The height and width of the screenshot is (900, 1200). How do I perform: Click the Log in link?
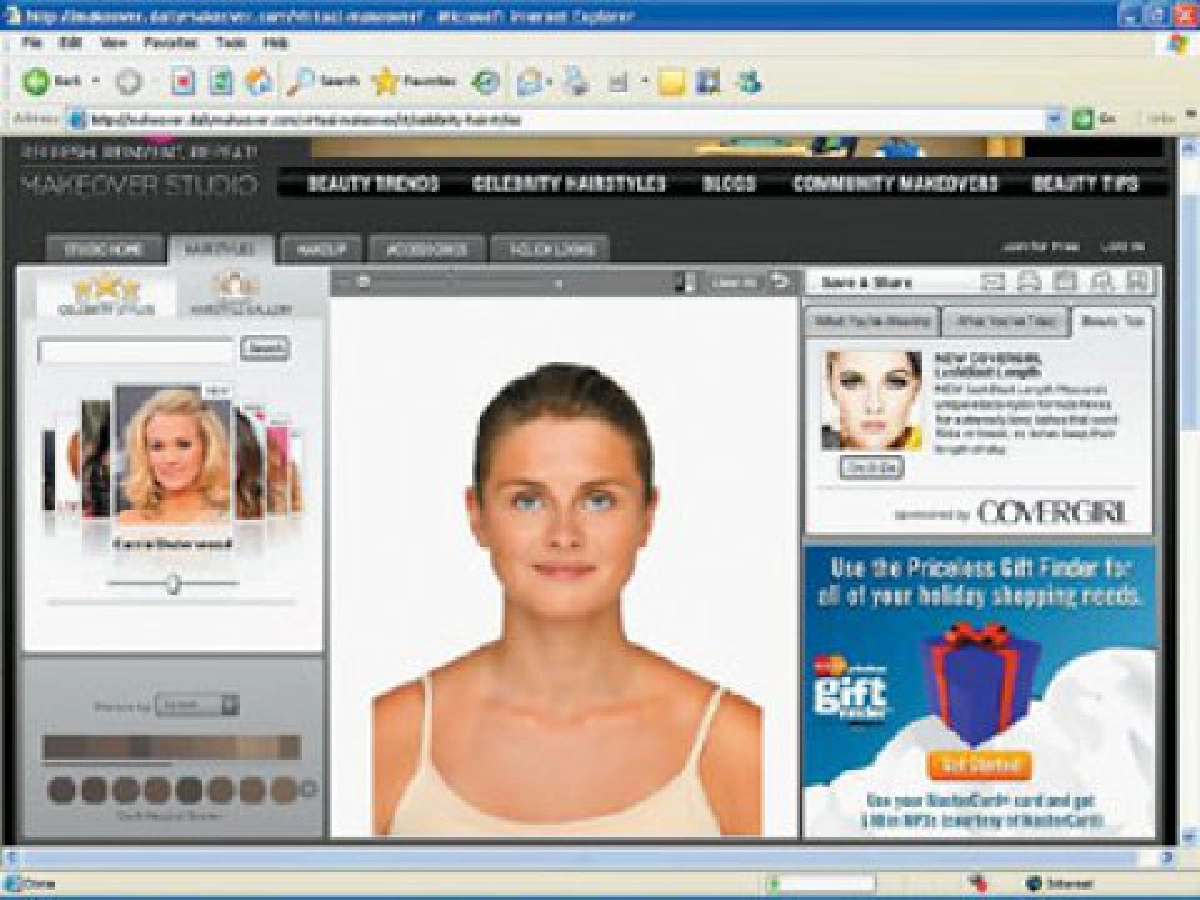click(1122, 247)
